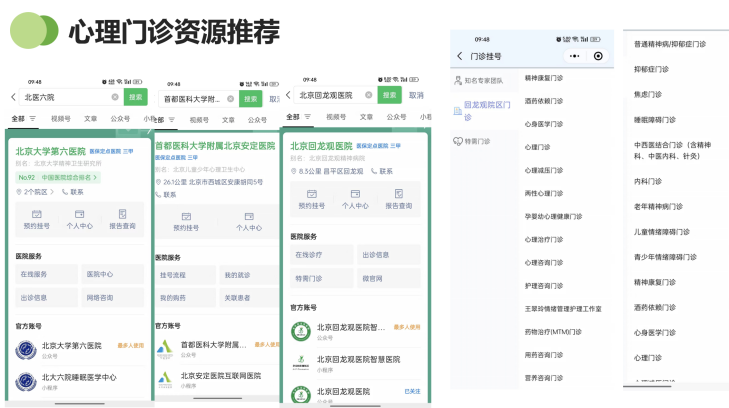Switch to 公众号 tab in 北京回龙观医院 results
This screenshot has width=729, height=408.
[x=396, y=117]
